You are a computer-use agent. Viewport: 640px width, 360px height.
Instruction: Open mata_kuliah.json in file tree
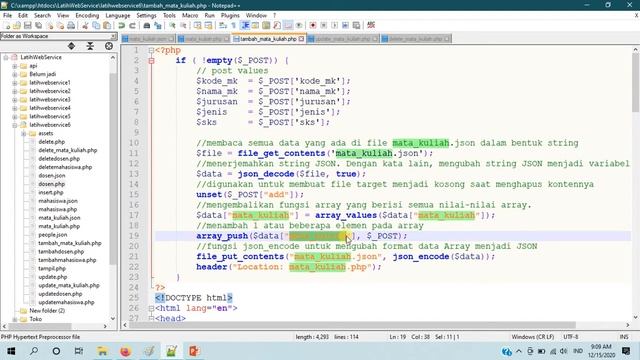coord(59,218)
